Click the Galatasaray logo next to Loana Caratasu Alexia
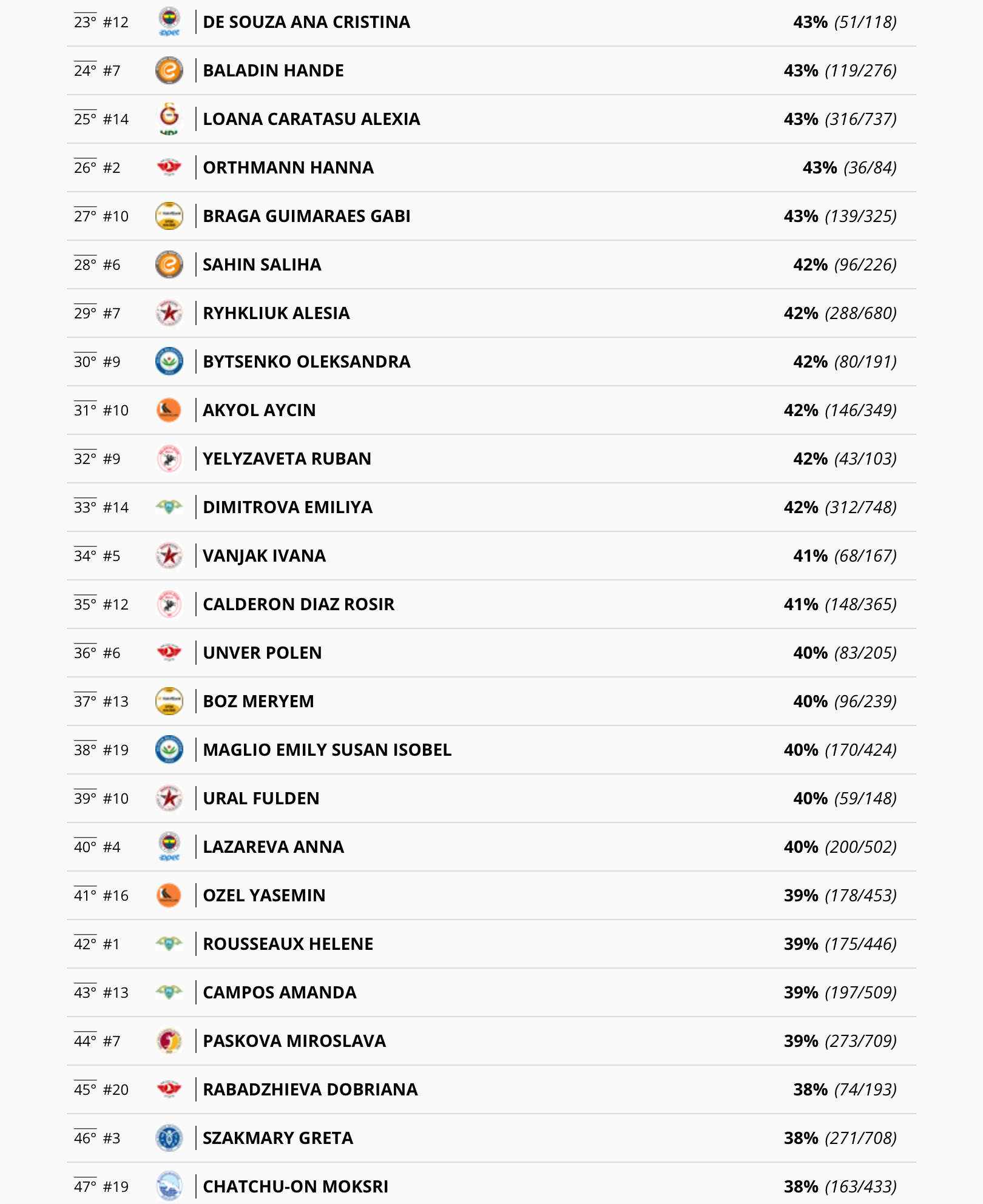 [169, 119]
